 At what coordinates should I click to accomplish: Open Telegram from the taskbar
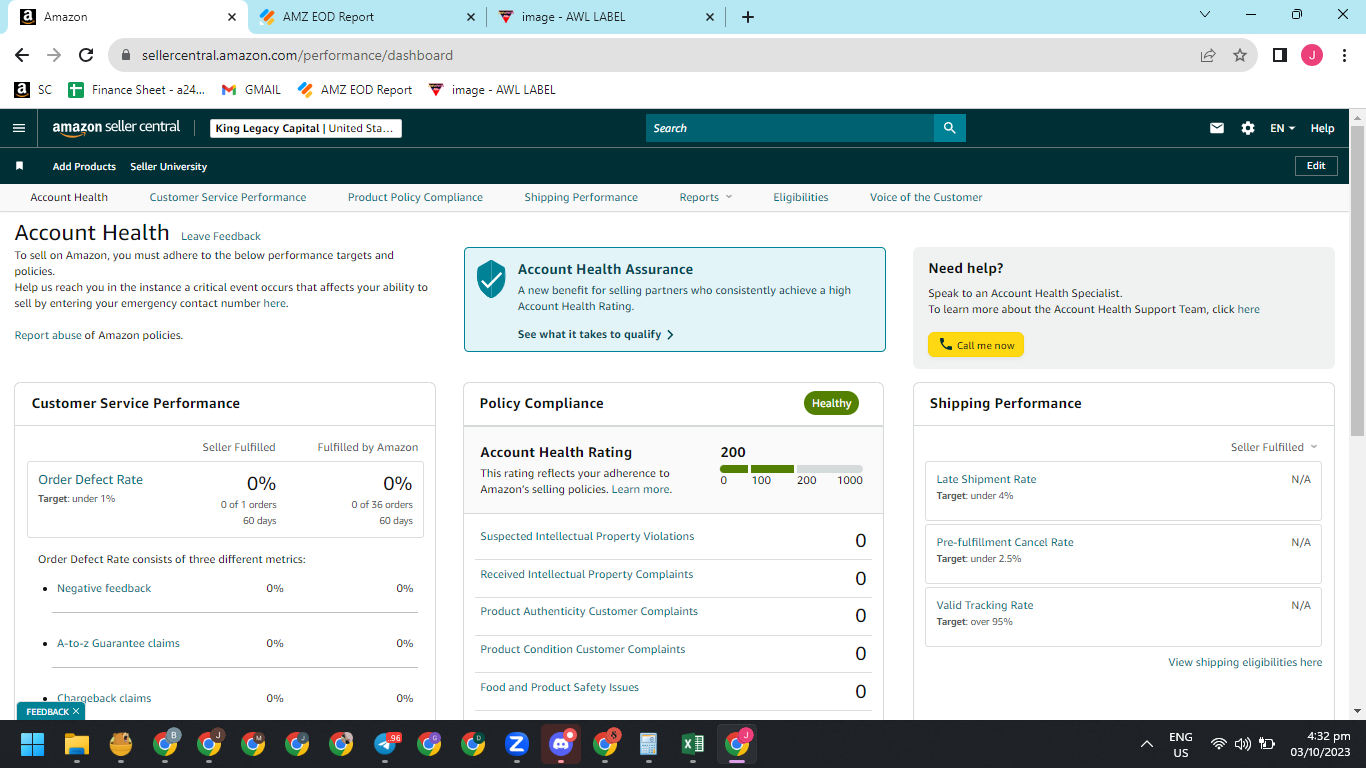(x=385, y=744)
